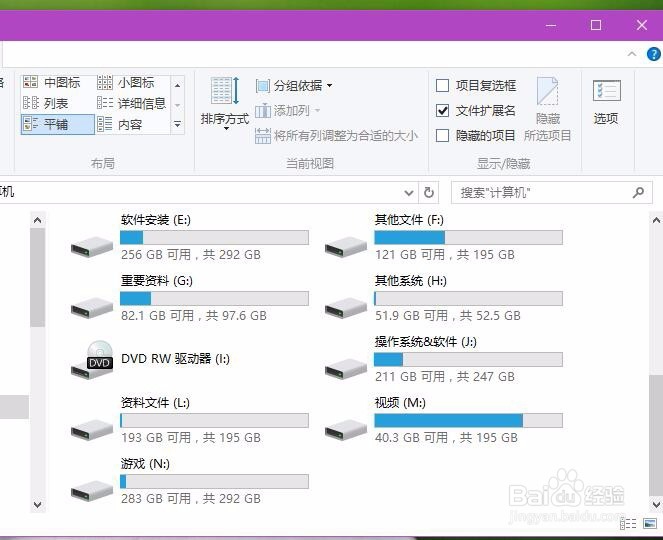This screenshot has width=663, height=540.
Task: Select the 游戏 (N:) drive icon
Action: point(92,491)
